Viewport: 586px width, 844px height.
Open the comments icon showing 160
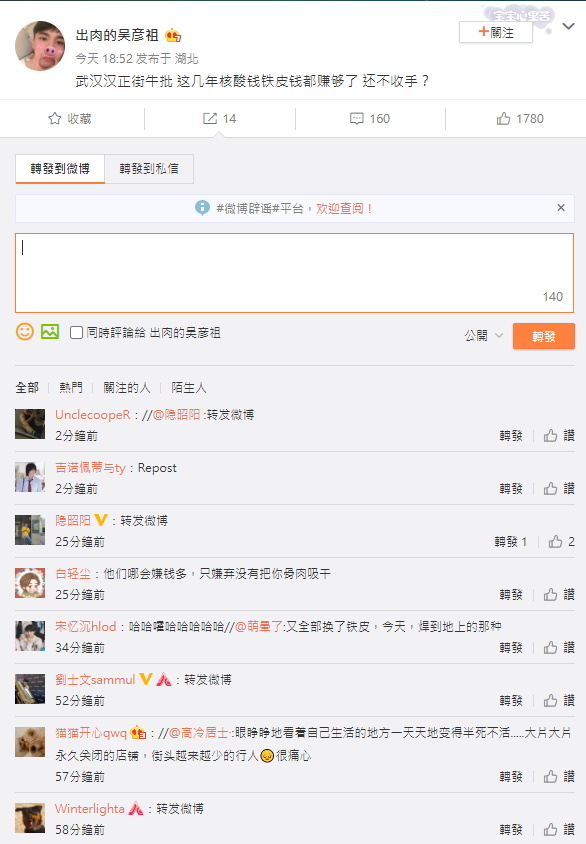pyautogui.click(x=356, y=118)
